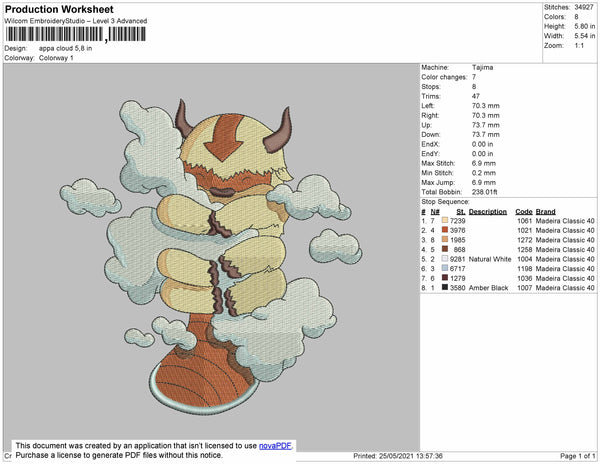The height and width of the screenshot is (464, 600).
Task: Click the min stitch value '0.2 mm'
Action: pos(484,173)
